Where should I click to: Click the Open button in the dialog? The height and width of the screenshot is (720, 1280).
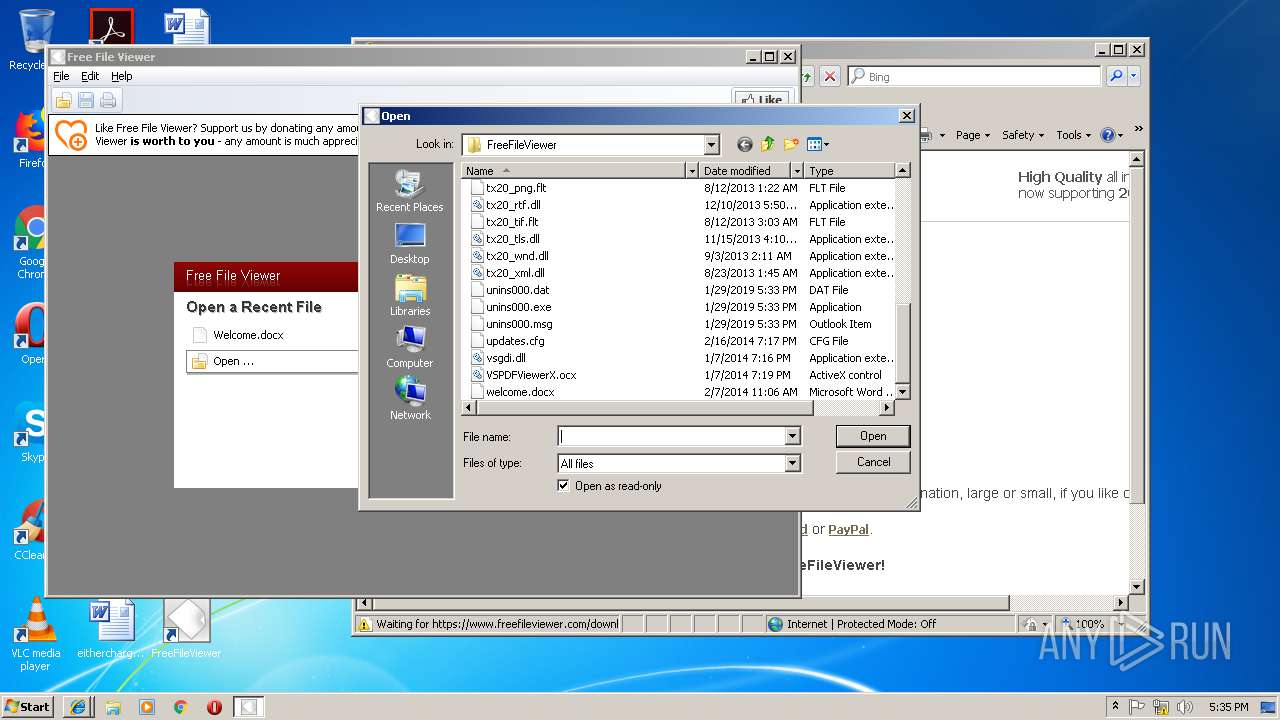(873, 436)
